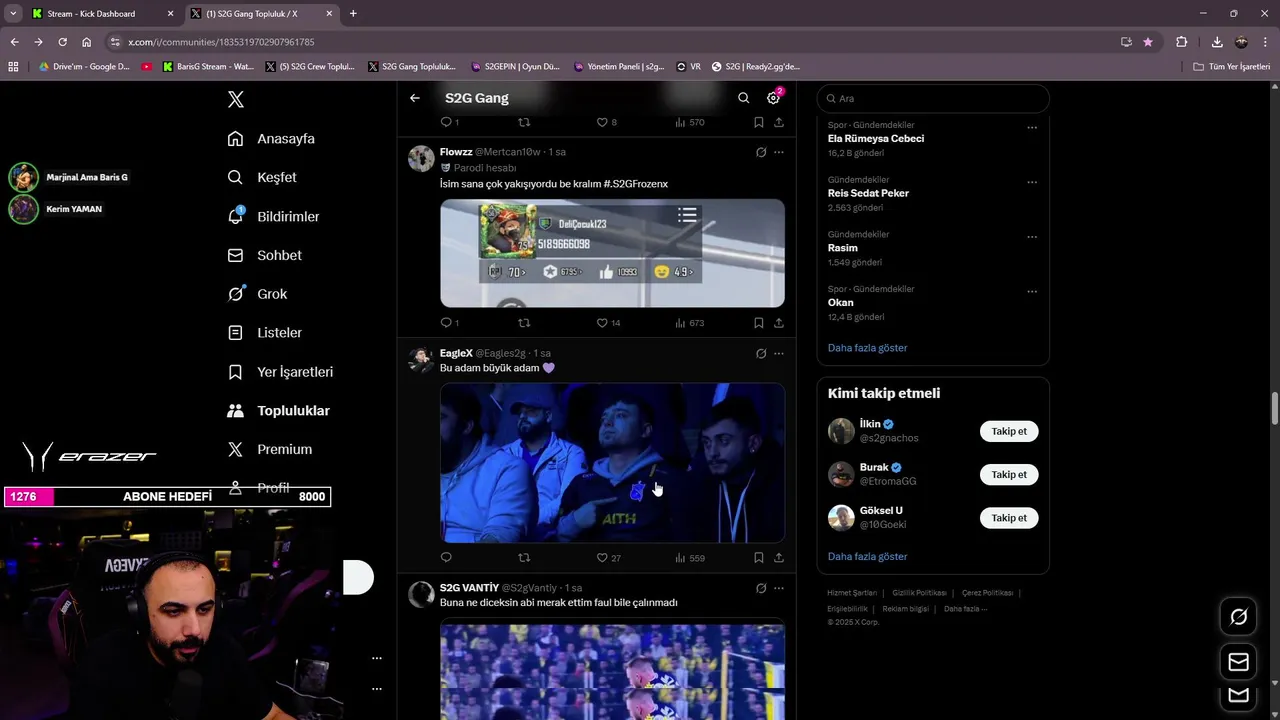Open Gizlilik Politikası footer link
The height and width of the screenshot is (720, 1280).
point(919,593)
